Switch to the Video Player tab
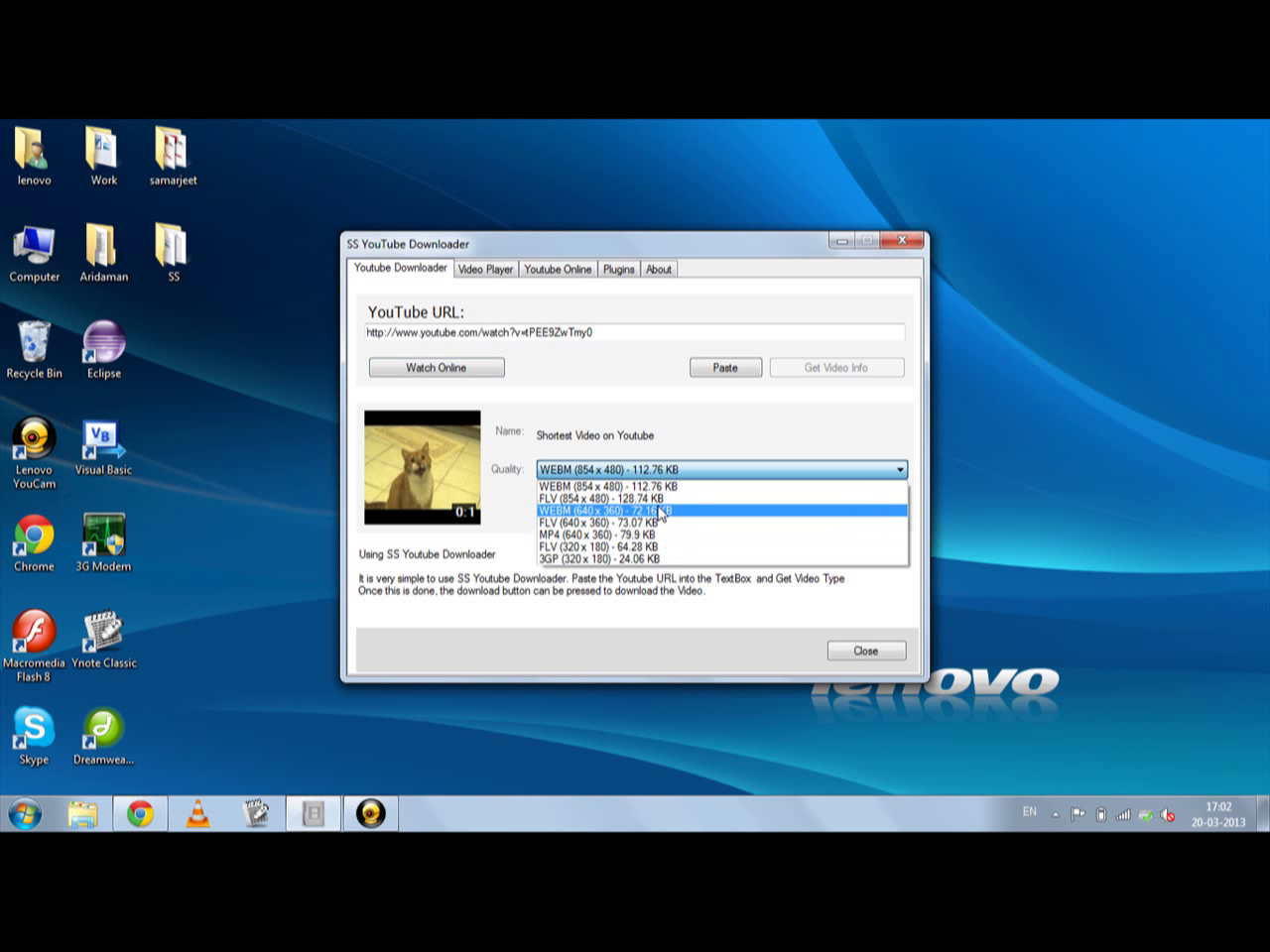1270x952 pixels. point(486,269)
